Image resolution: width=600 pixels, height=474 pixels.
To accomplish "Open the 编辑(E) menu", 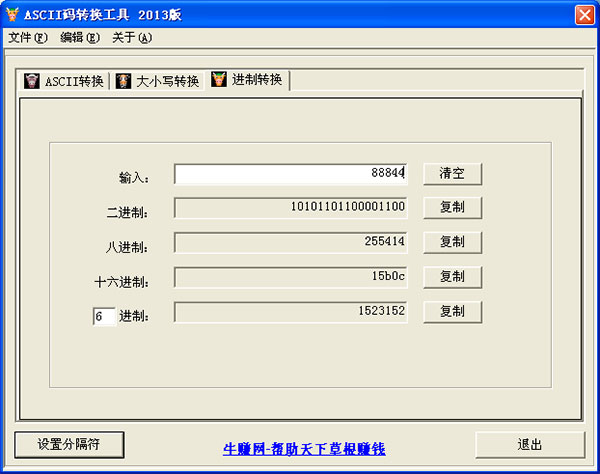I will tap(80, 37).
